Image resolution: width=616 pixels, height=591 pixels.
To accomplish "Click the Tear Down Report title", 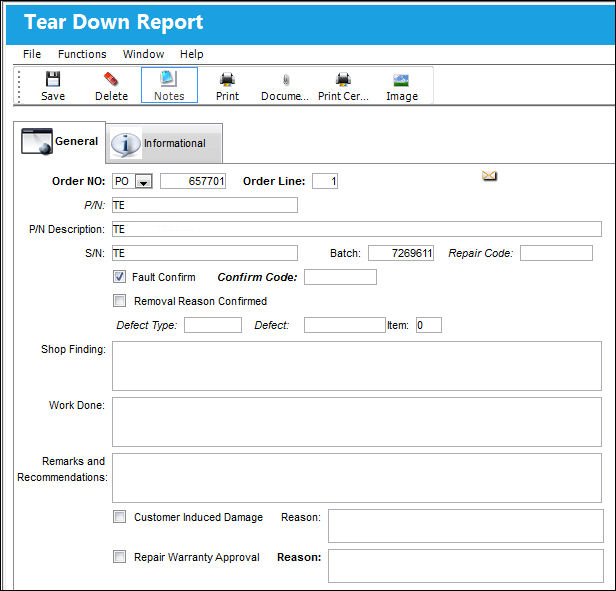I will pyautogui.click(x=114, y=22).
